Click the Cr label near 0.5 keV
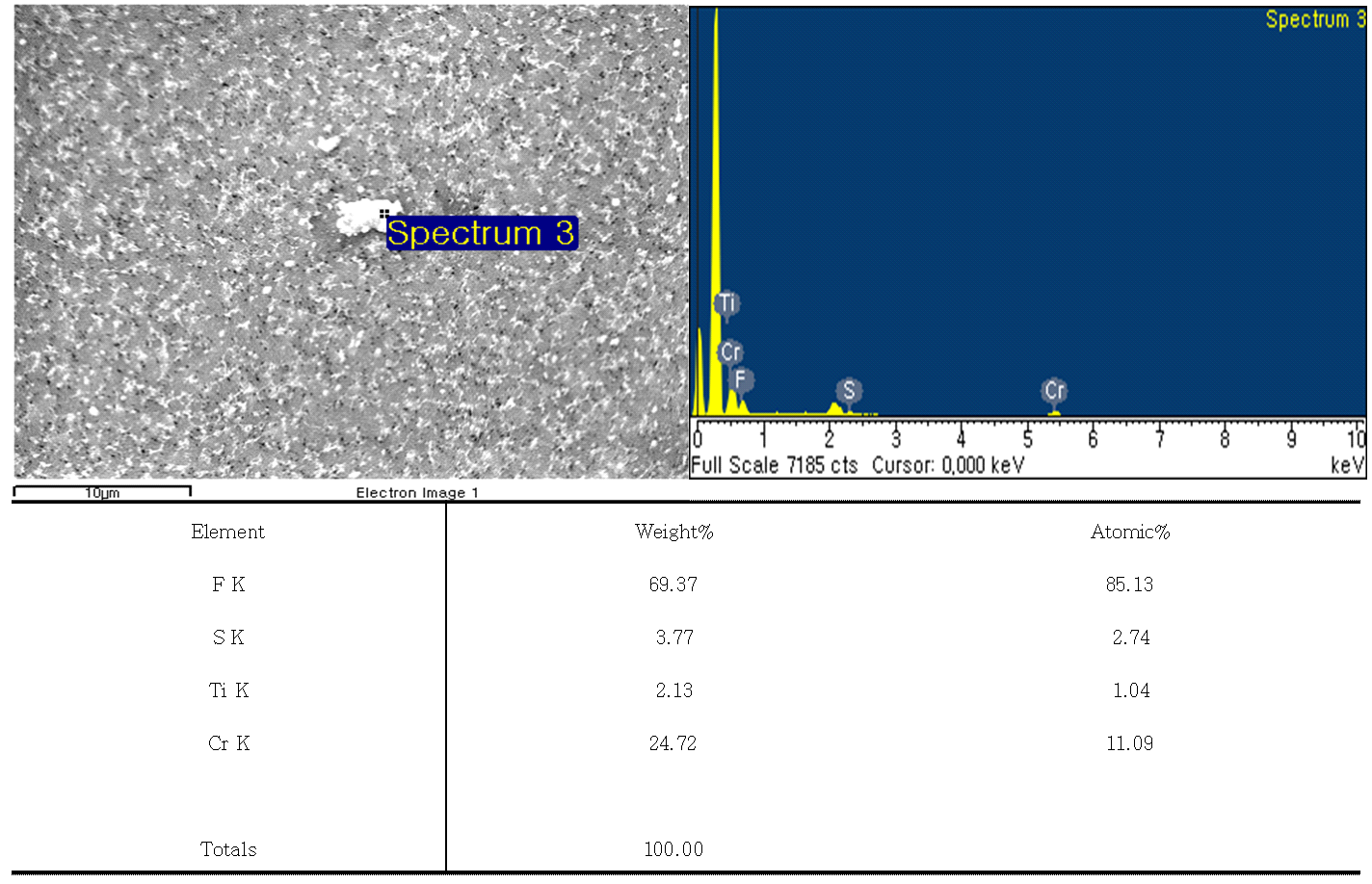The height and width of the screenshot is (884, 1372). [730, 352]
